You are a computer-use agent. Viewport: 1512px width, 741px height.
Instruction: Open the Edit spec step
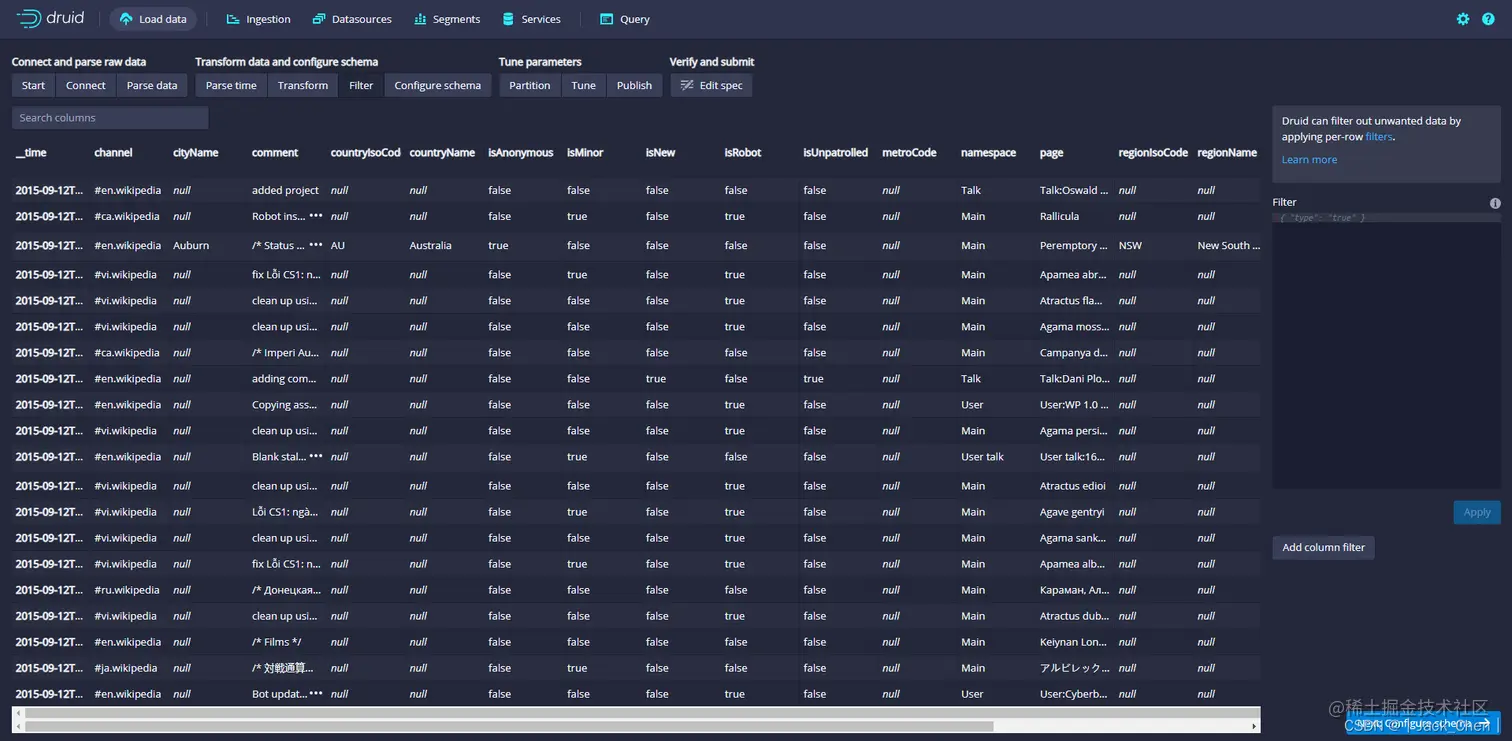(711, 86)
